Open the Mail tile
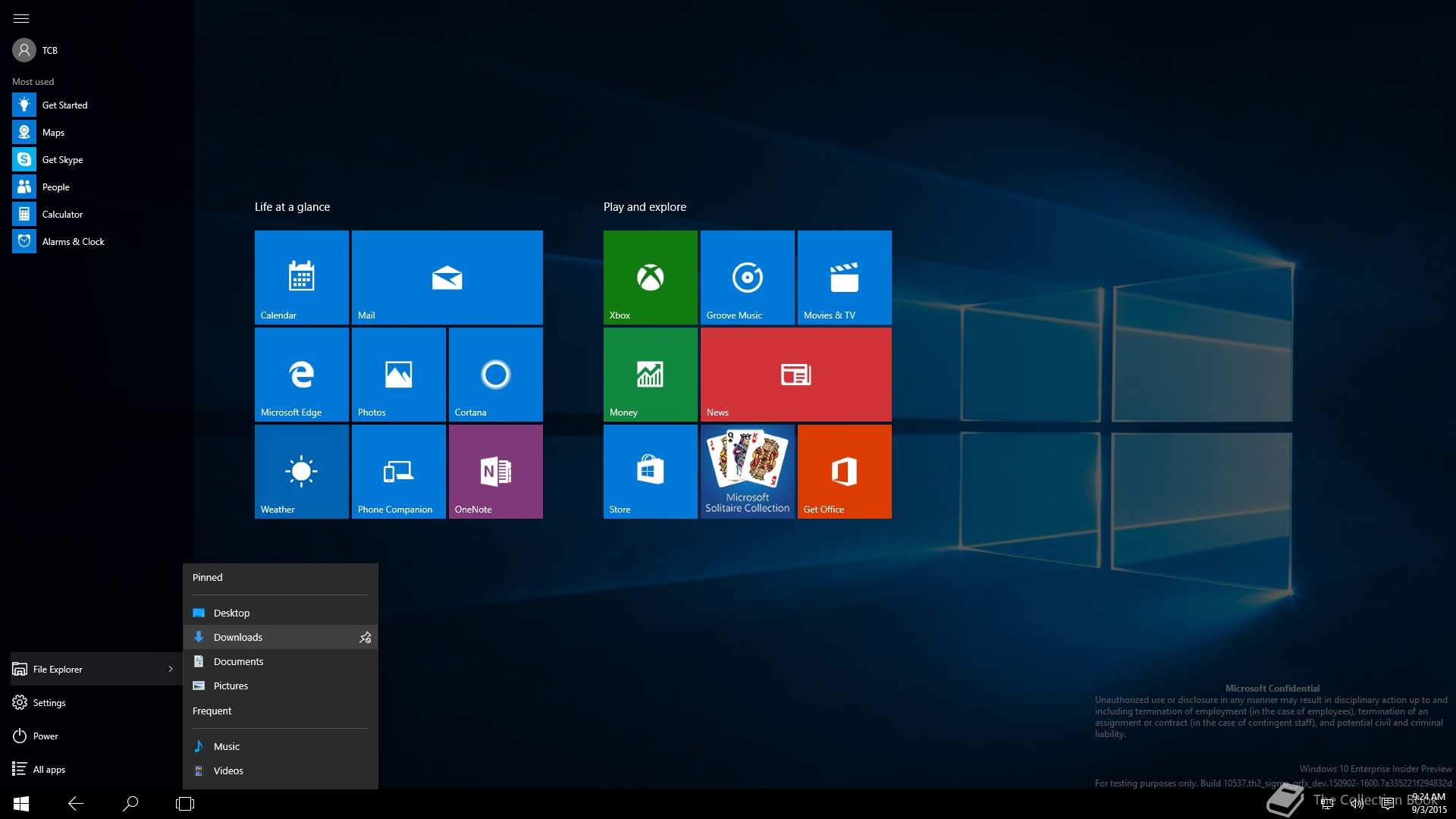1456x819 pixels. tap(447, 278)
